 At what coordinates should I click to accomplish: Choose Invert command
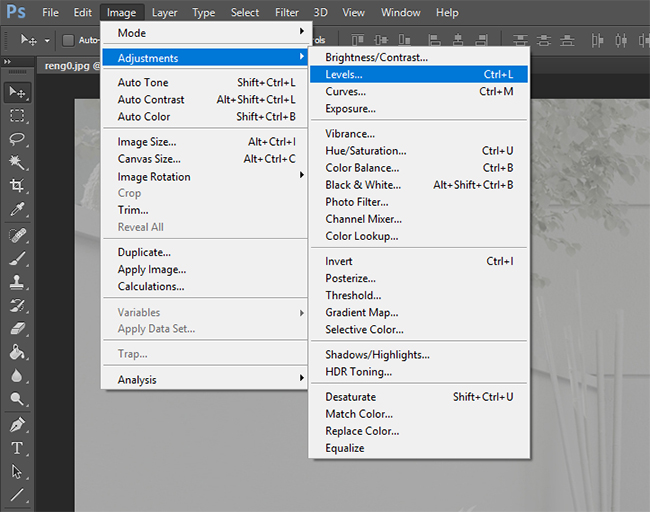pyautogui.click(x=419, y=261)
